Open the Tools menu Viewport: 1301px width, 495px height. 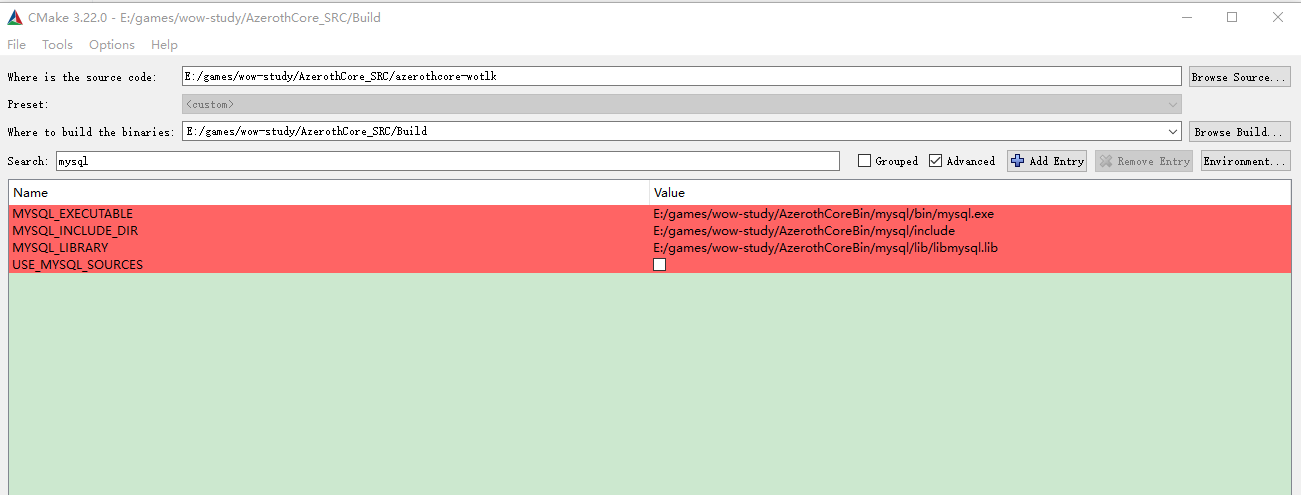(57, 44)
